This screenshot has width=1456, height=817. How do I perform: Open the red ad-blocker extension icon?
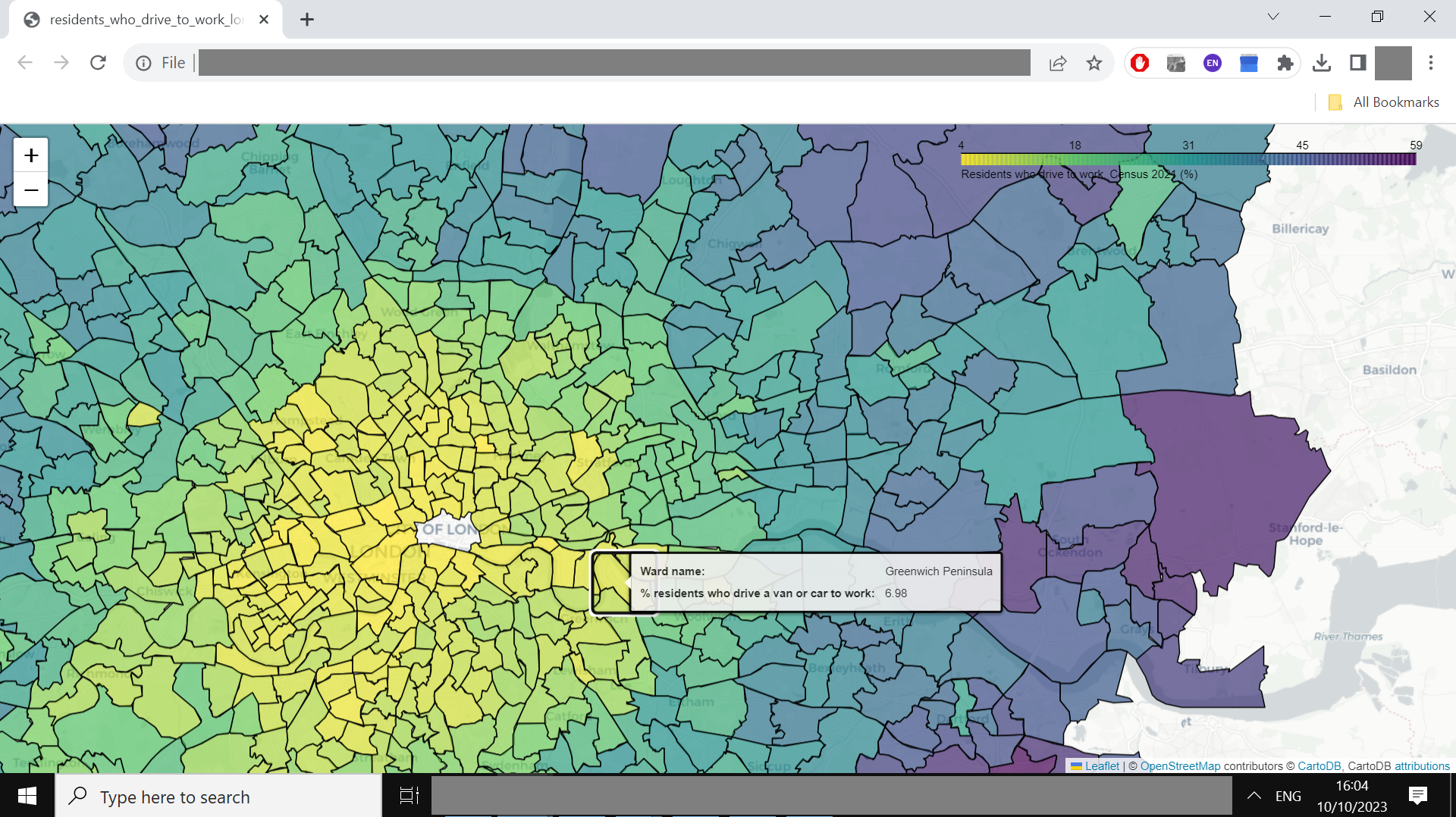(1139, 63)
